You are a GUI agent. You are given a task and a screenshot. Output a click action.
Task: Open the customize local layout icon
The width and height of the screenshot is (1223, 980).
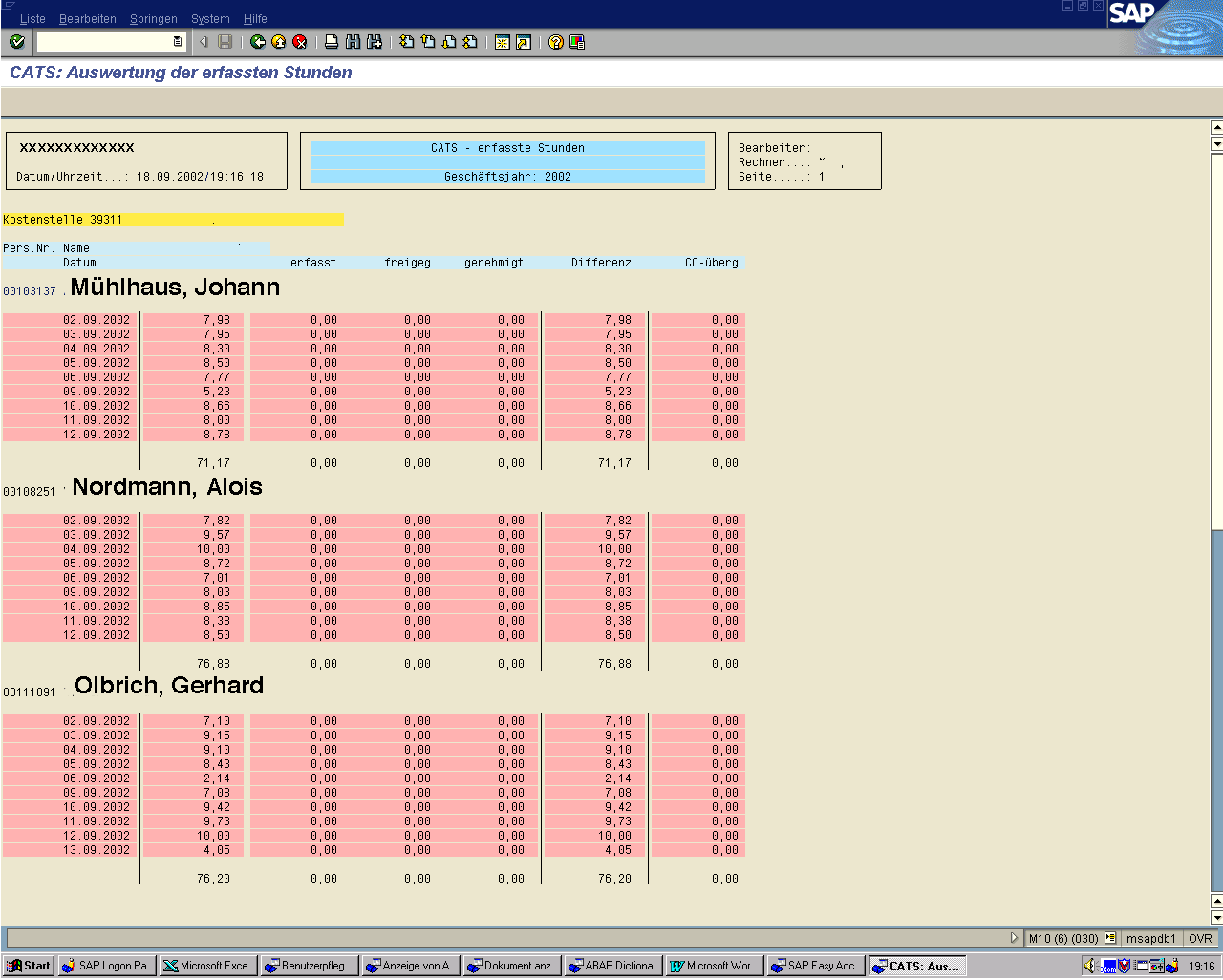[x=577, y=42]
